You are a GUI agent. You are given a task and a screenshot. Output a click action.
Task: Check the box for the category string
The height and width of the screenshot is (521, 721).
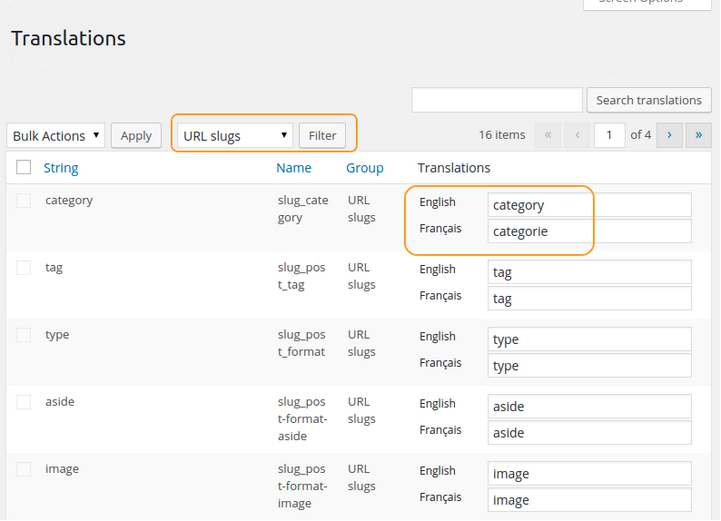pyautogui.click(x=24, y=201)
